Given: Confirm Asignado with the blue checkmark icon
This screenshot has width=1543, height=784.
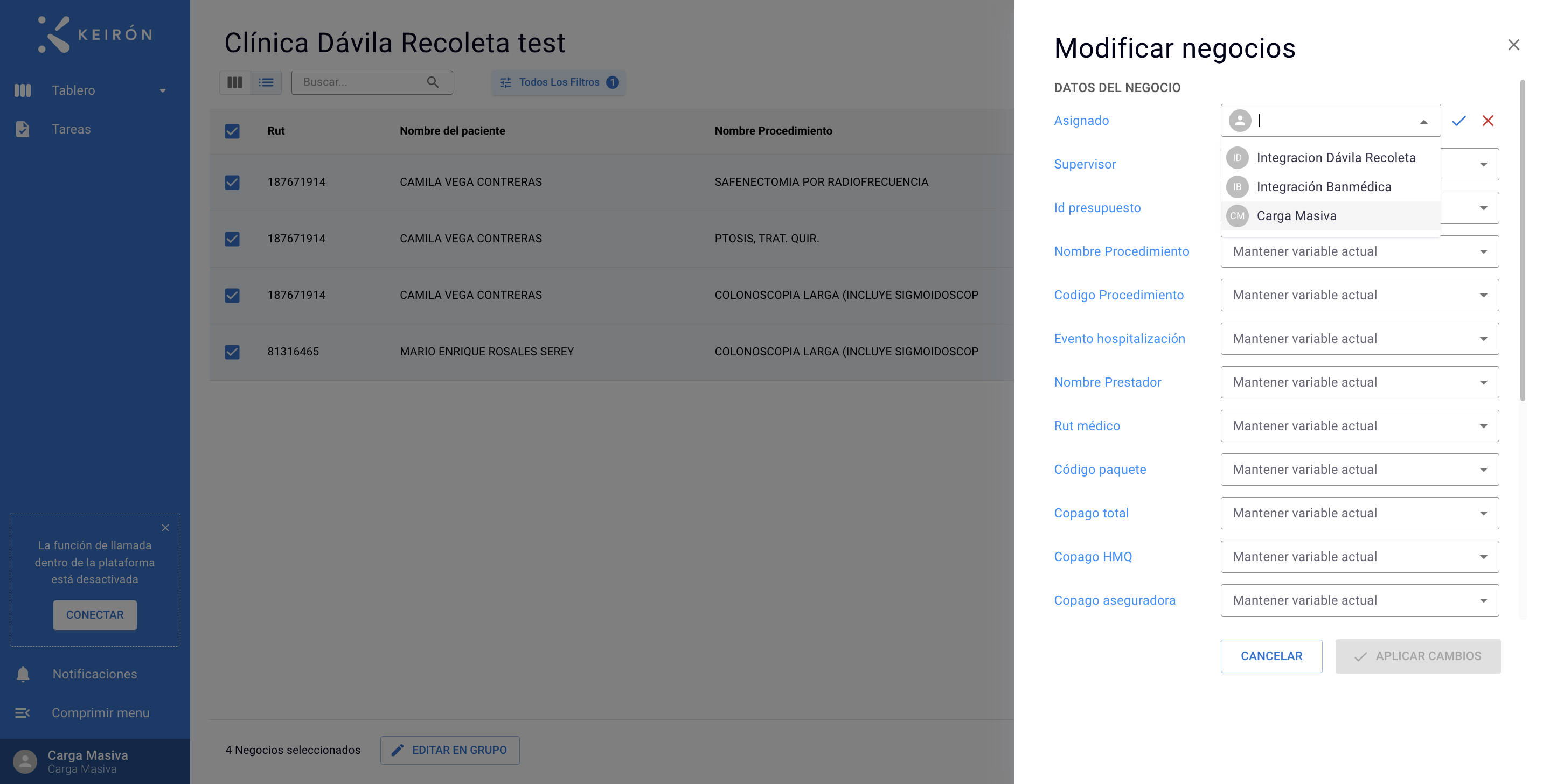Looking at the screenshot, I should point(1458,121).
